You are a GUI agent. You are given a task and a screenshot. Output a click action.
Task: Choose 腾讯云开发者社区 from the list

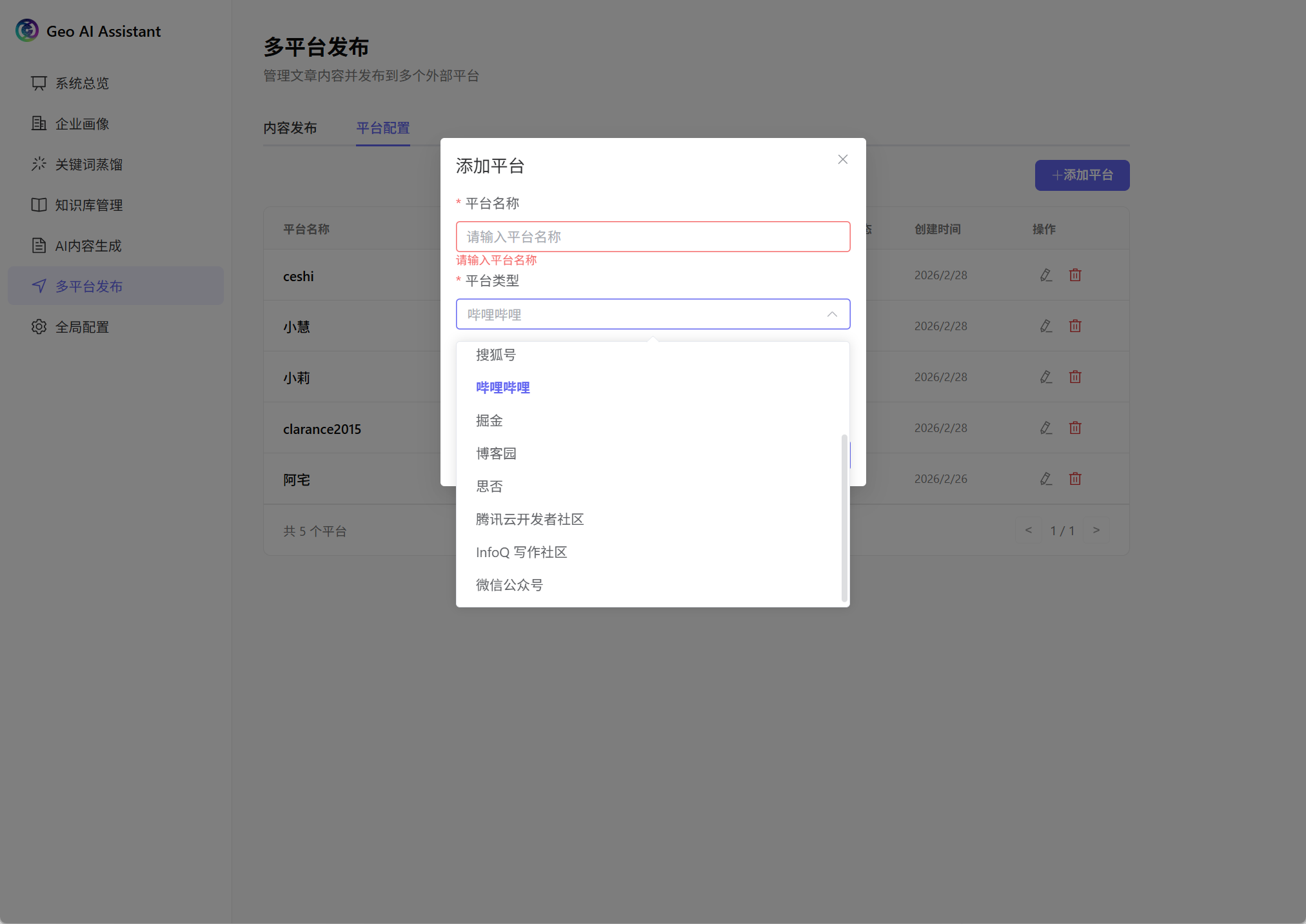coord(648,519)
